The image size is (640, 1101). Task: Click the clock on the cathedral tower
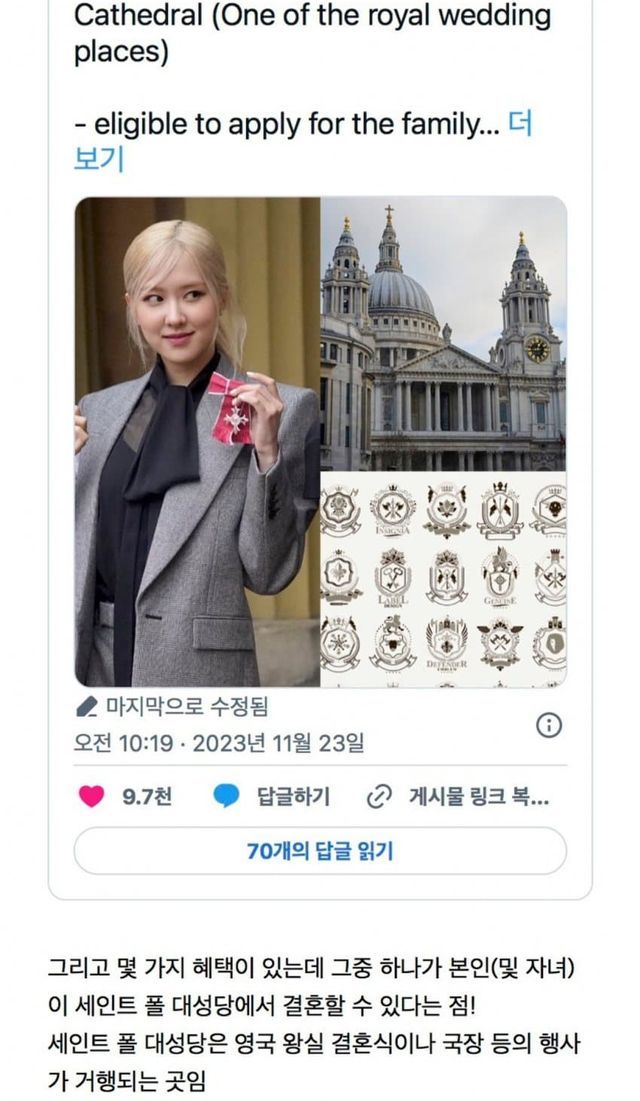[x=537, y=349]
